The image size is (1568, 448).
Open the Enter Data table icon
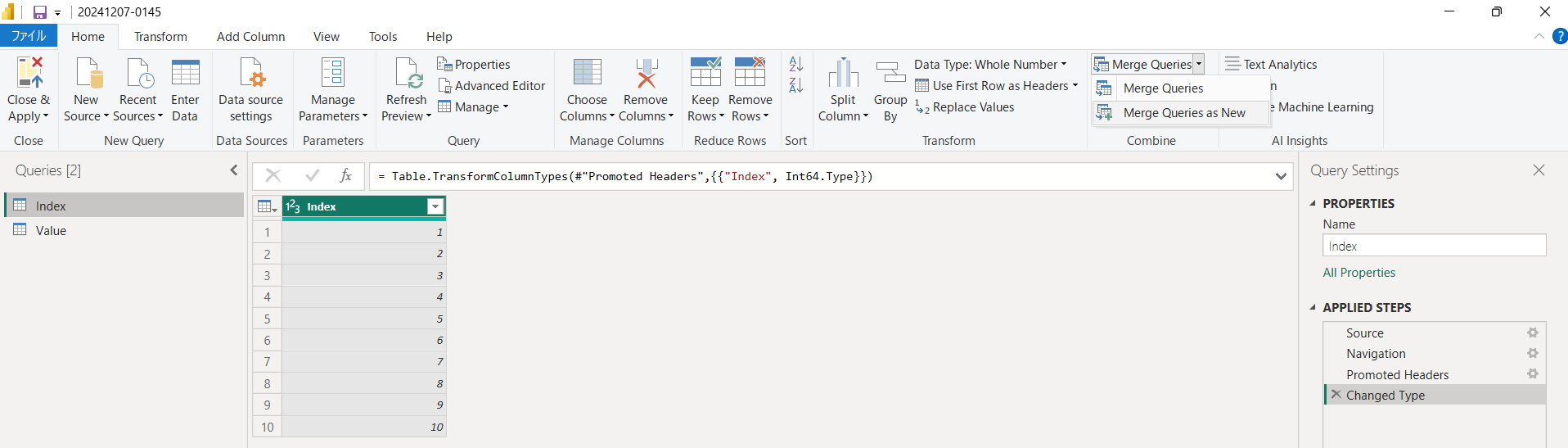[185, 73]
